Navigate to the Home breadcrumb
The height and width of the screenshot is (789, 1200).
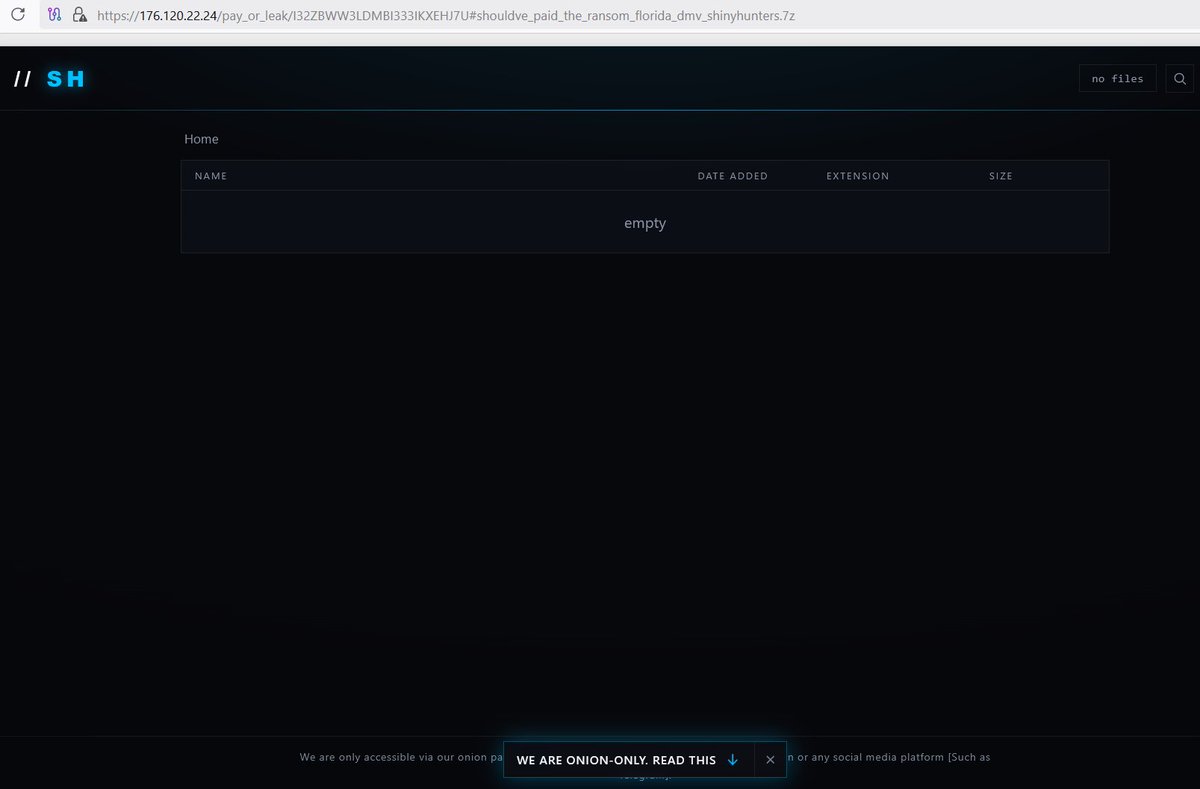(x=201, y=139)
